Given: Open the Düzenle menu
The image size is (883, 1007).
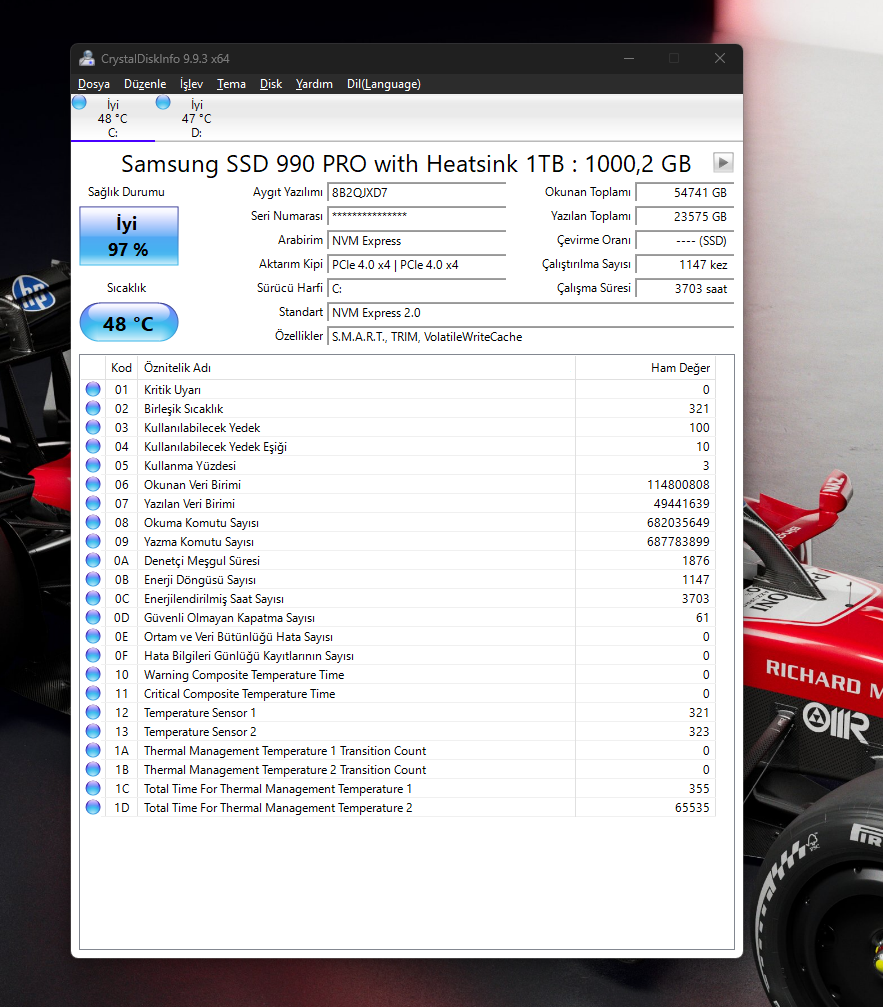Looking at the screenshot, I should click(x=145, y=84).
